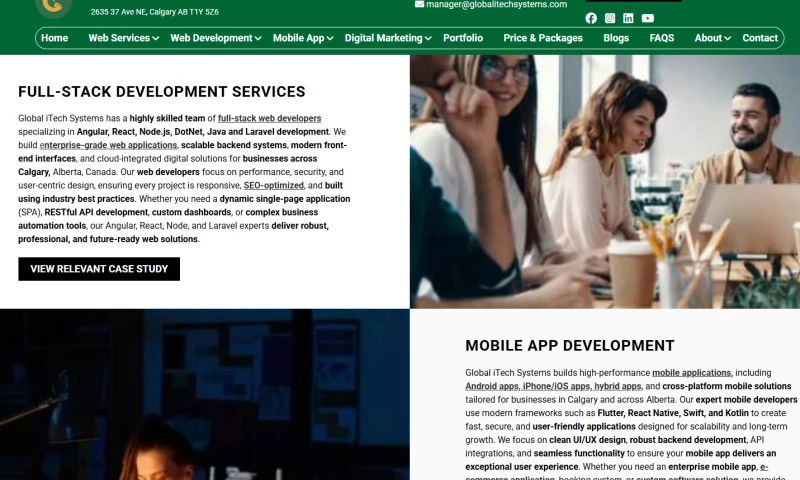Open the LinkedIn social icon

pyautogui.click(x=628, y=18)
